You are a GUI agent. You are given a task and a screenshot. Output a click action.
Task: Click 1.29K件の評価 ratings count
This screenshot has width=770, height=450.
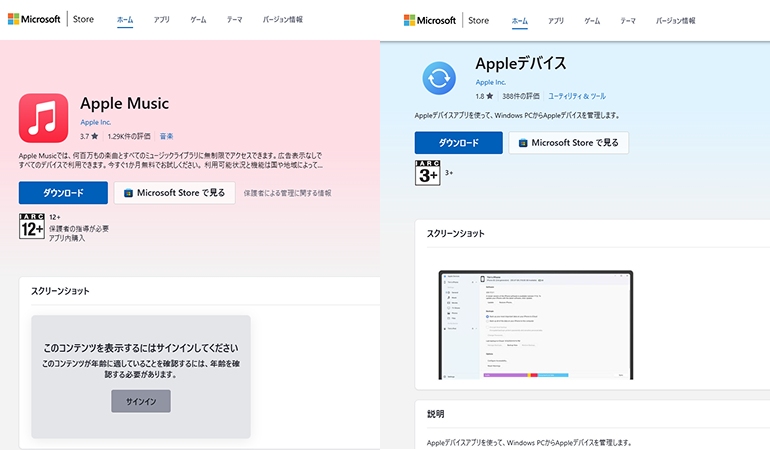pyautogui.click(x=129, y=136)
